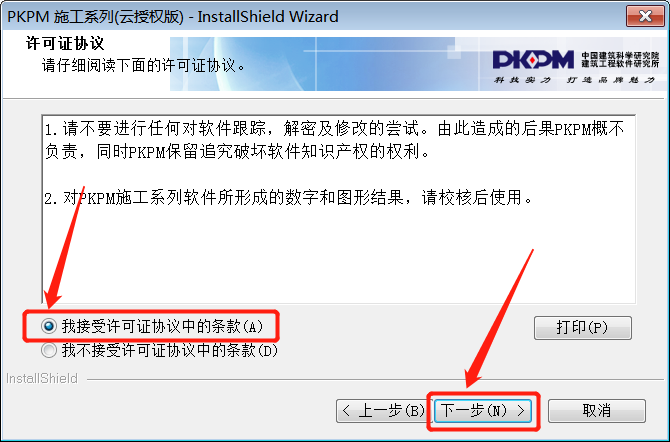Select the accept license terms radio button

coord(49,327)
